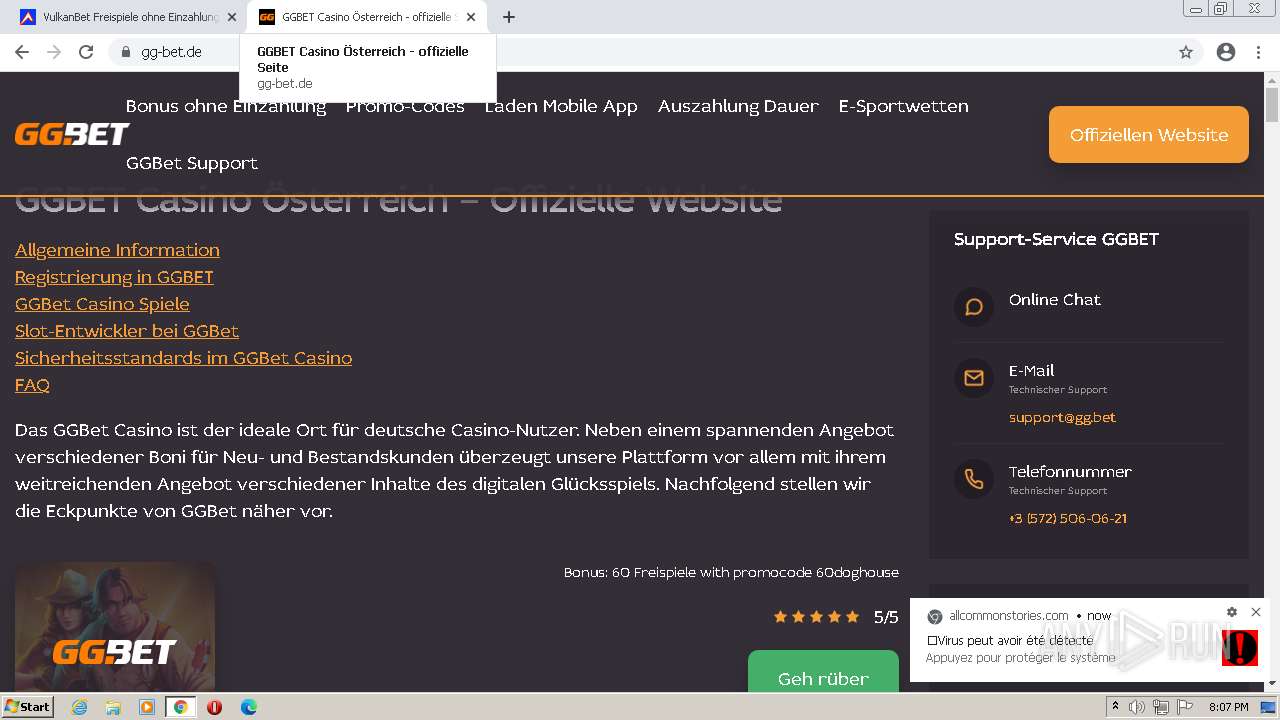Click the GGBET logo in header
Image resolution: width=1280 pixels, height=720 pixels.
coord(71,134)
